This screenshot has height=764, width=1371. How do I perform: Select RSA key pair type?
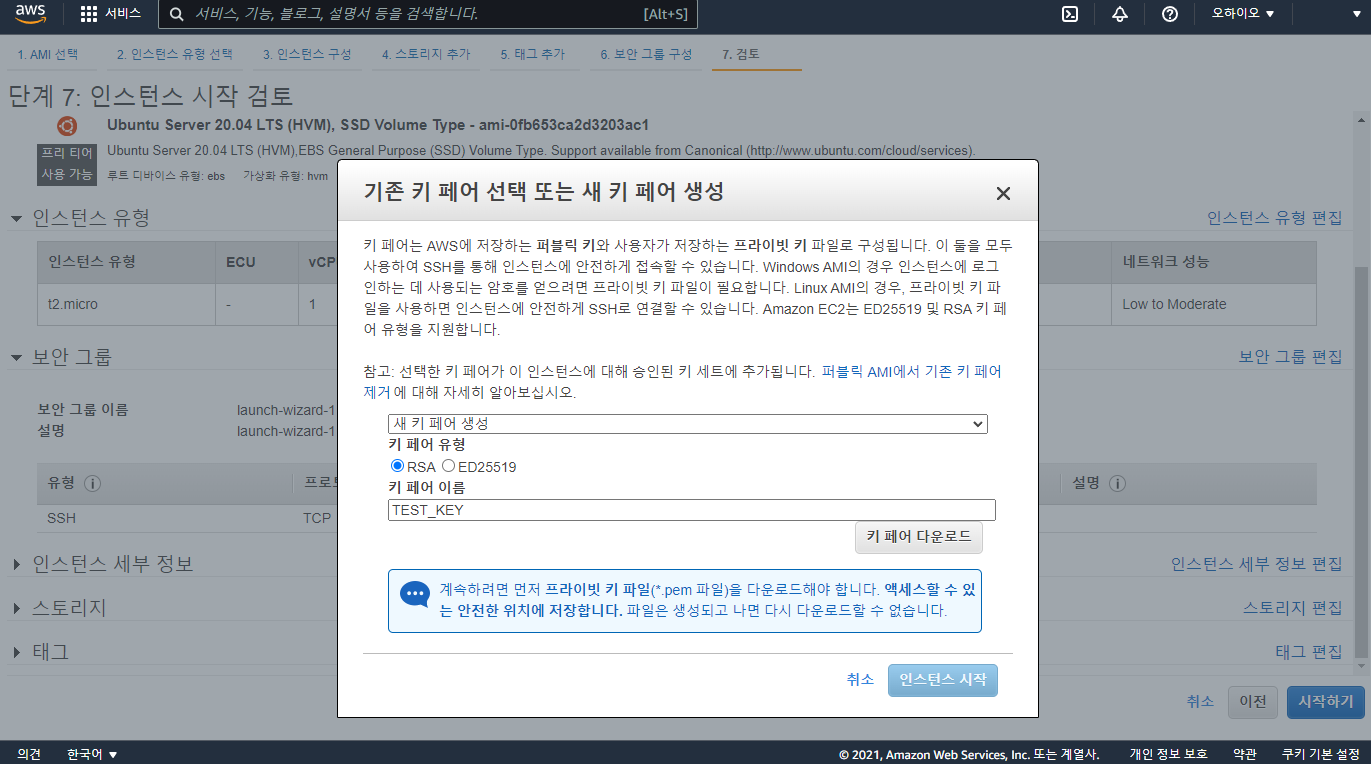pos(397,466)
